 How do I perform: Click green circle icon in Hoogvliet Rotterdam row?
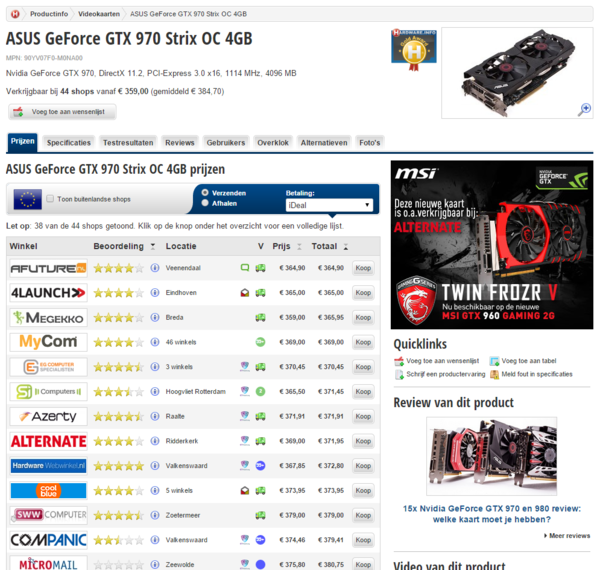pos(260,391)
